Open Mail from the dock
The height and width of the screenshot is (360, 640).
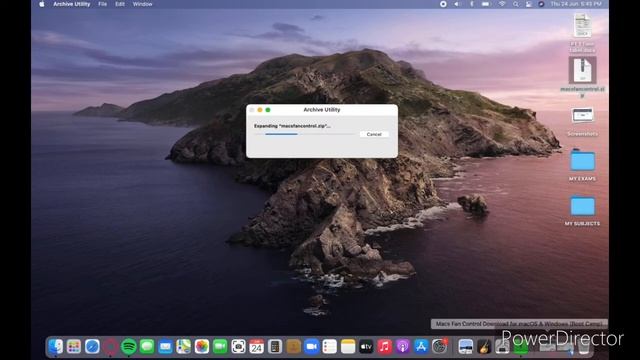[x=165, y=347]
